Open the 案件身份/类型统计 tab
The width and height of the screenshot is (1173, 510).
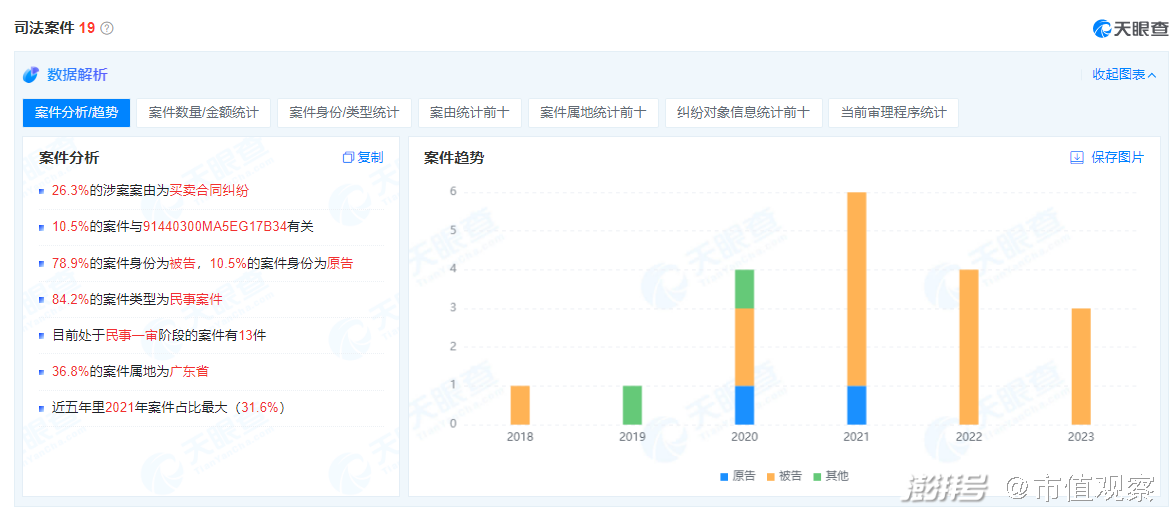(x=344, y=113)
